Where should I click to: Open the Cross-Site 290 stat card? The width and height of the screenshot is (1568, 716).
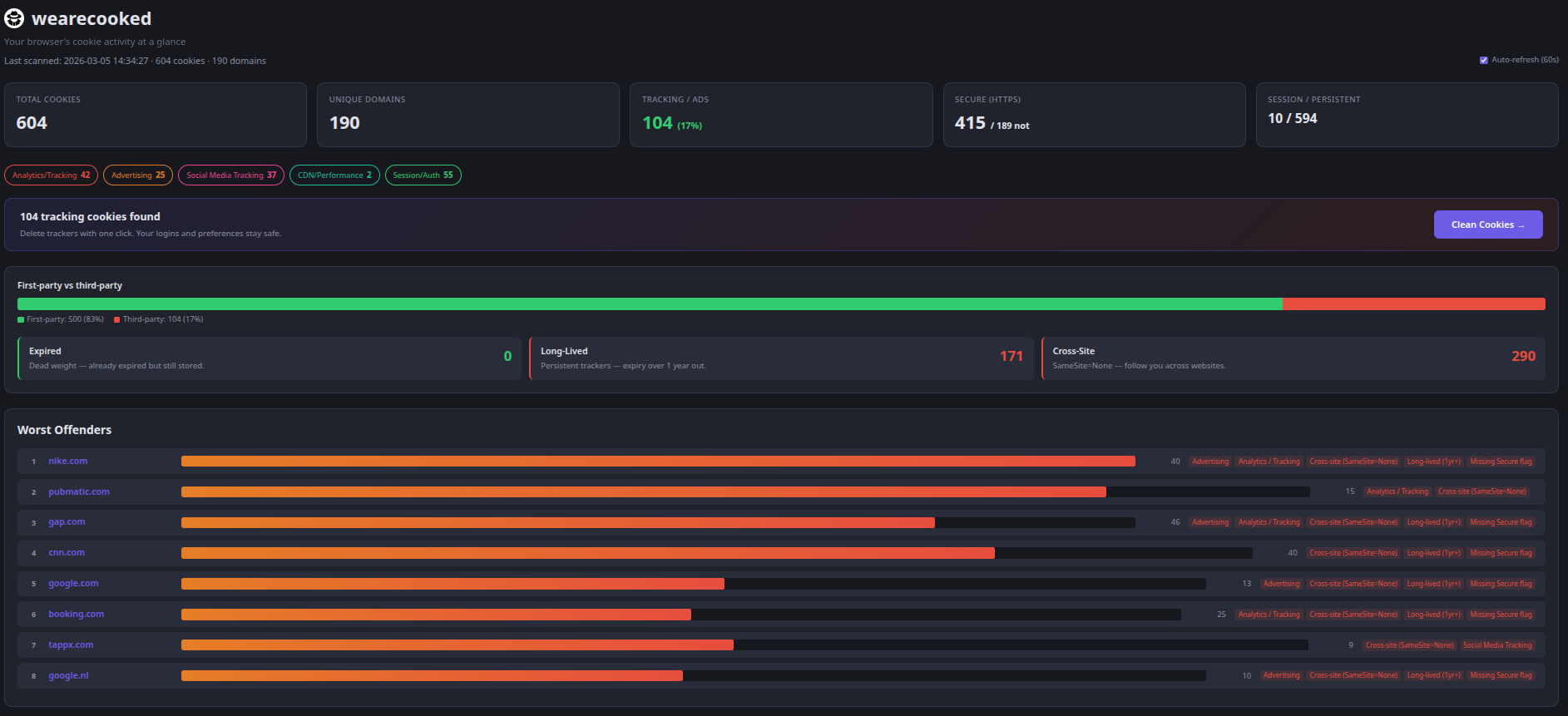pyautogui.click(x=1293, y=358)
